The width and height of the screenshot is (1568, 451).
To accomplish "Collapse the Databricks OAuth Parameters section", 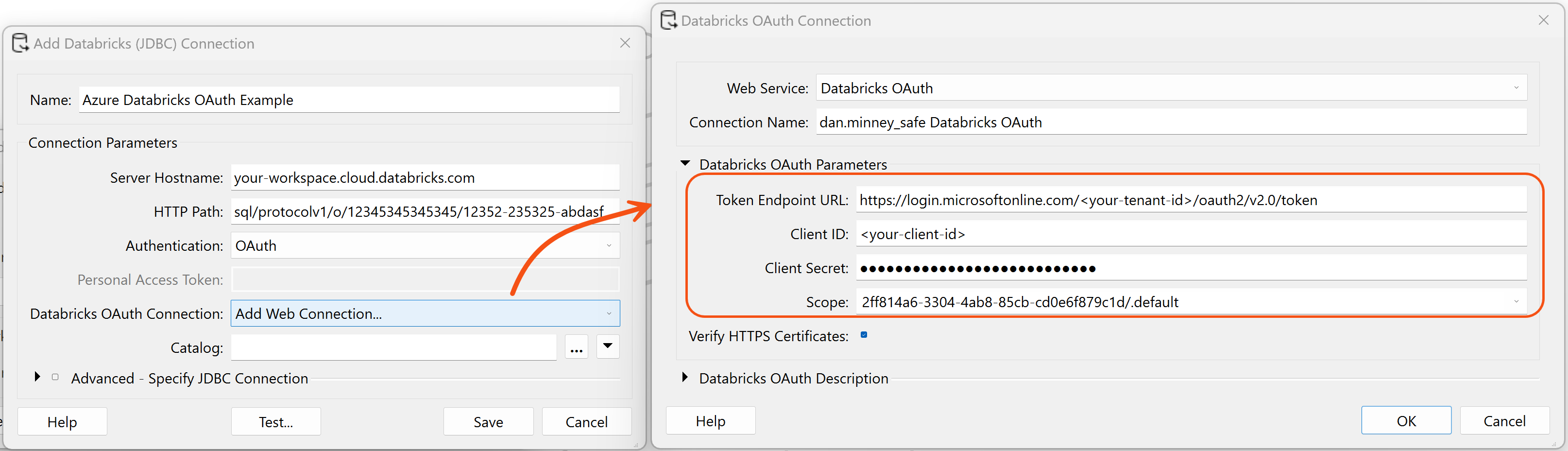I will tap(685, 164).
